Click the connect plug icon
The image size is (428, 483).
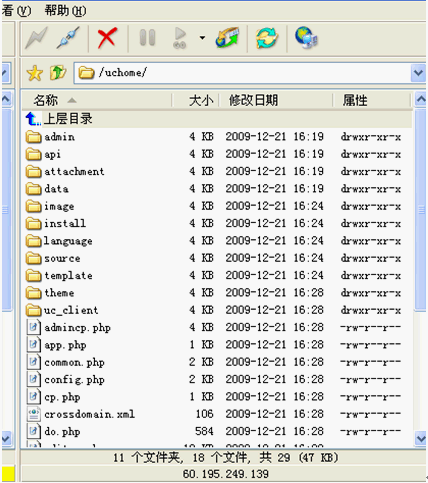(68, 38)
